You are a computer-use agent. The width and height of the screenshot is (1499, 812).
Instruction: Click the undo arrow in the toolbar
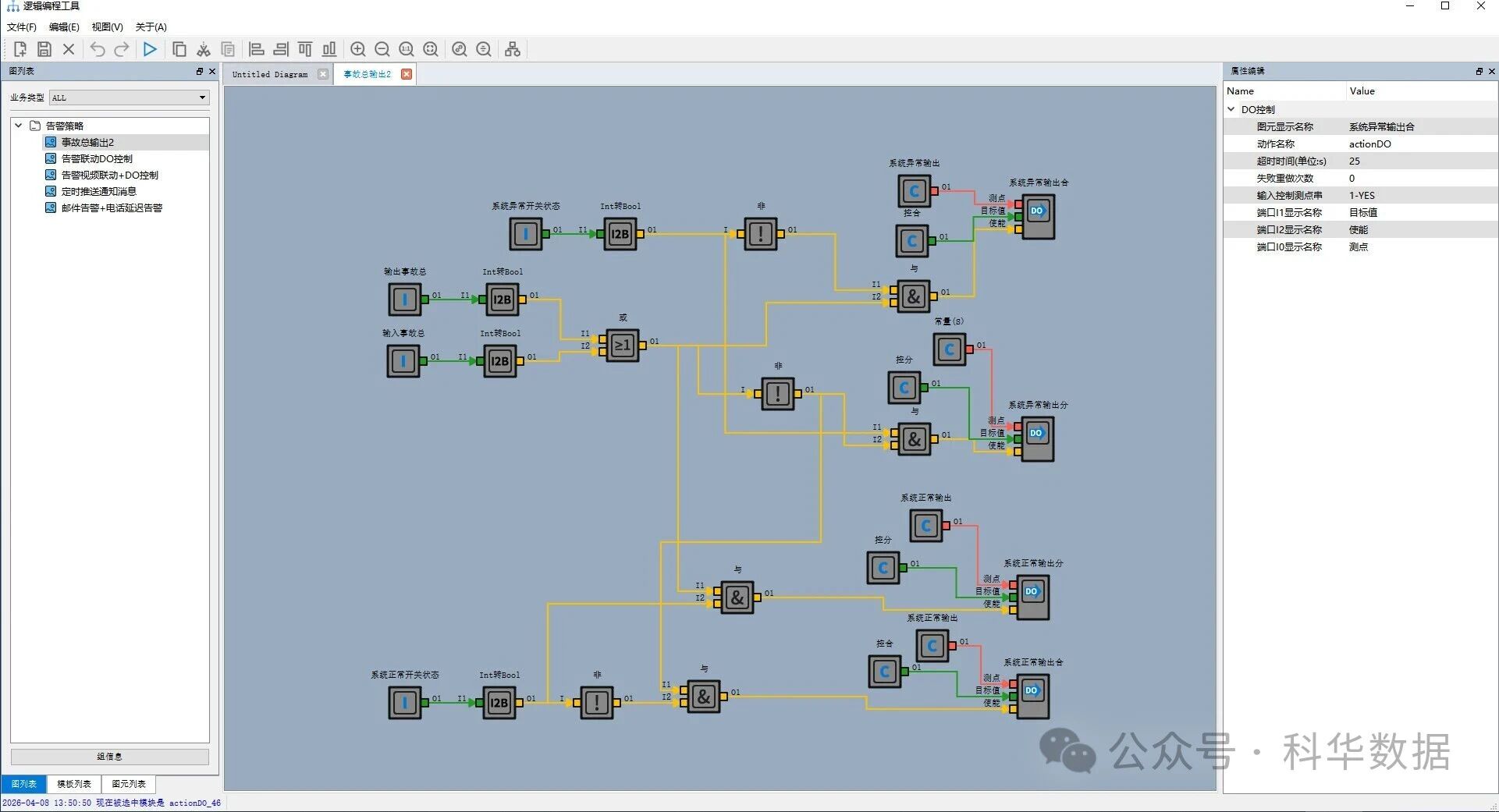[x=97, y=49]
